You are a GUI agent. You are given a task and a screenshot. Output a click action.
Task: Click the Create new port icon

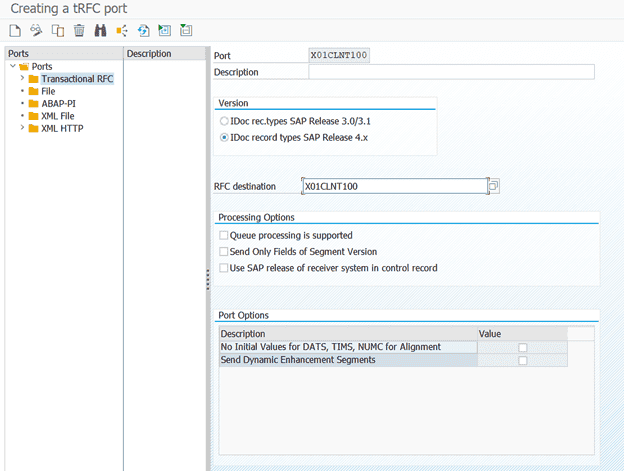coord(14,31)
